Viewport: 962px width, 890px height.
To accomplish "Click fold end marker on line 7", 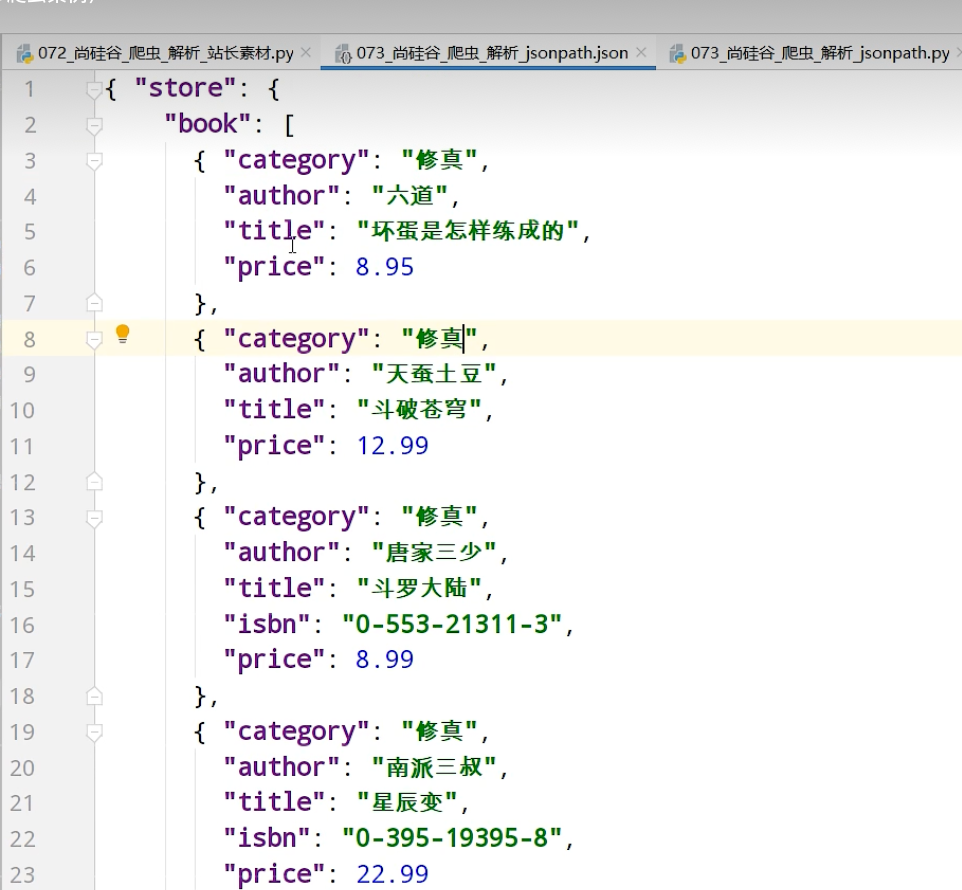I will click(94, 303).
